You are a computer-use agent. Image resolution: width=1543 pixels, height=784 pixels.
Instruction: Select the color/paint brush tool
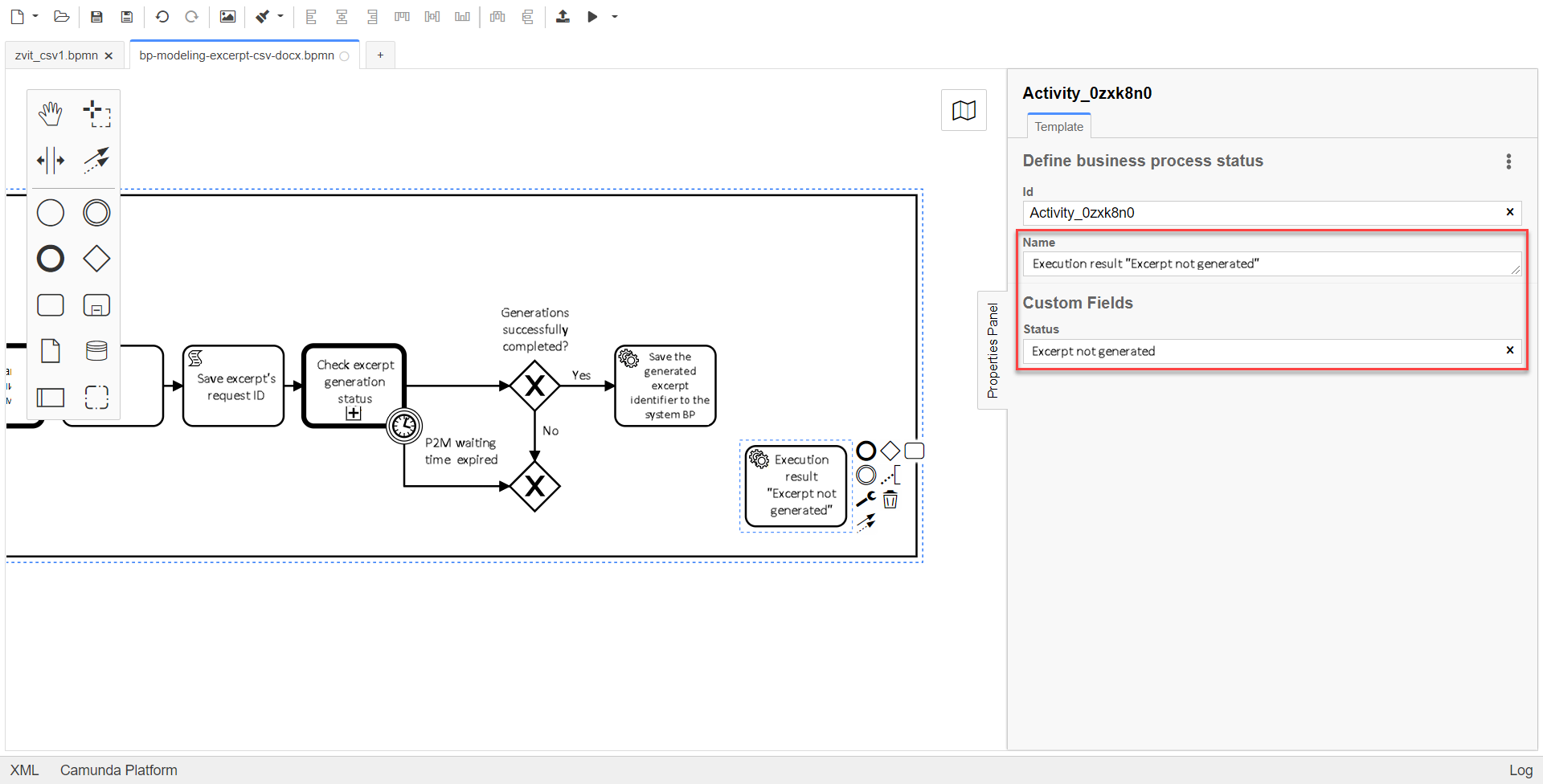[262, 16]
